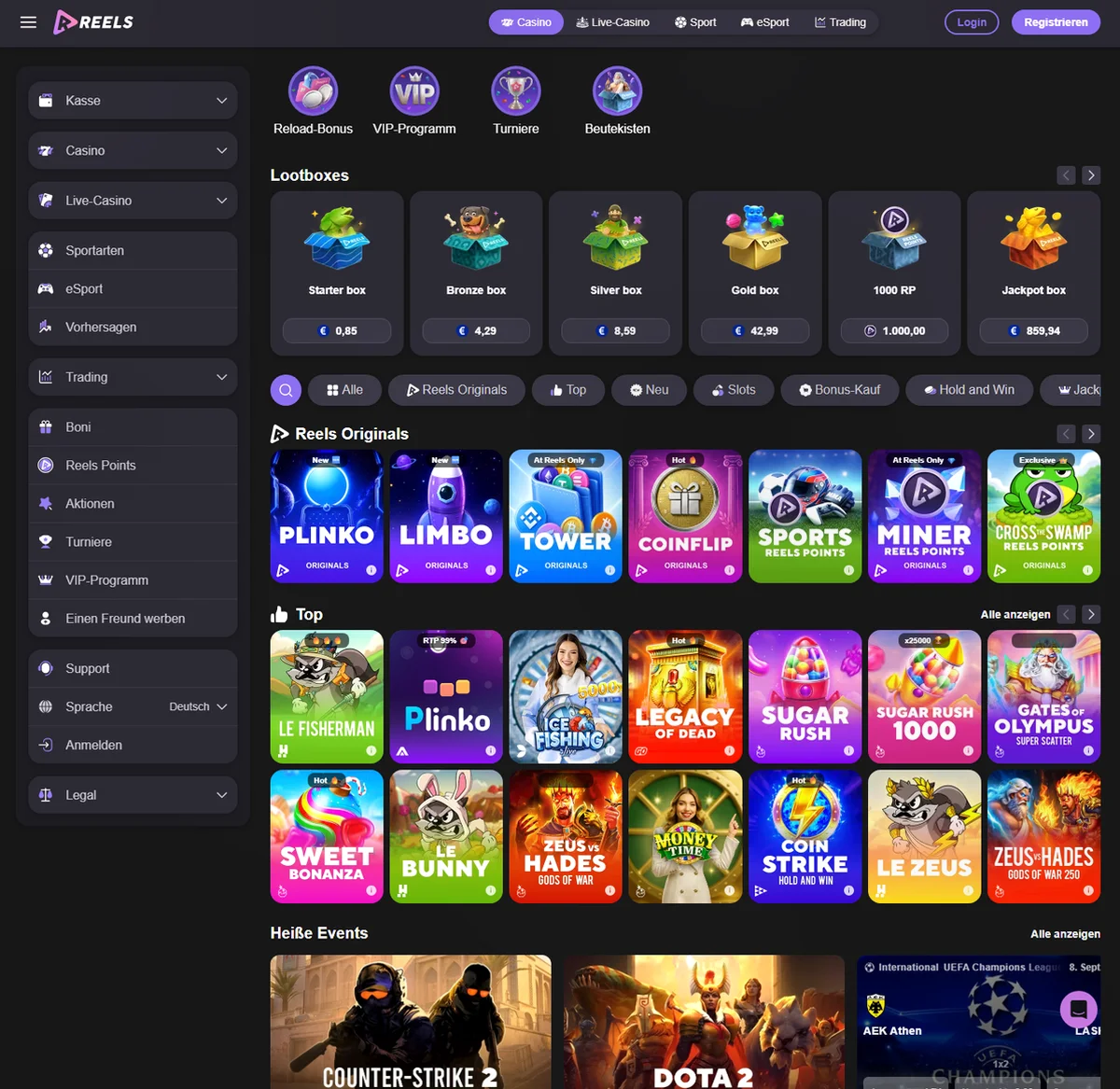
Task: Select the Neu filter chip
Action: pos(649,390)
